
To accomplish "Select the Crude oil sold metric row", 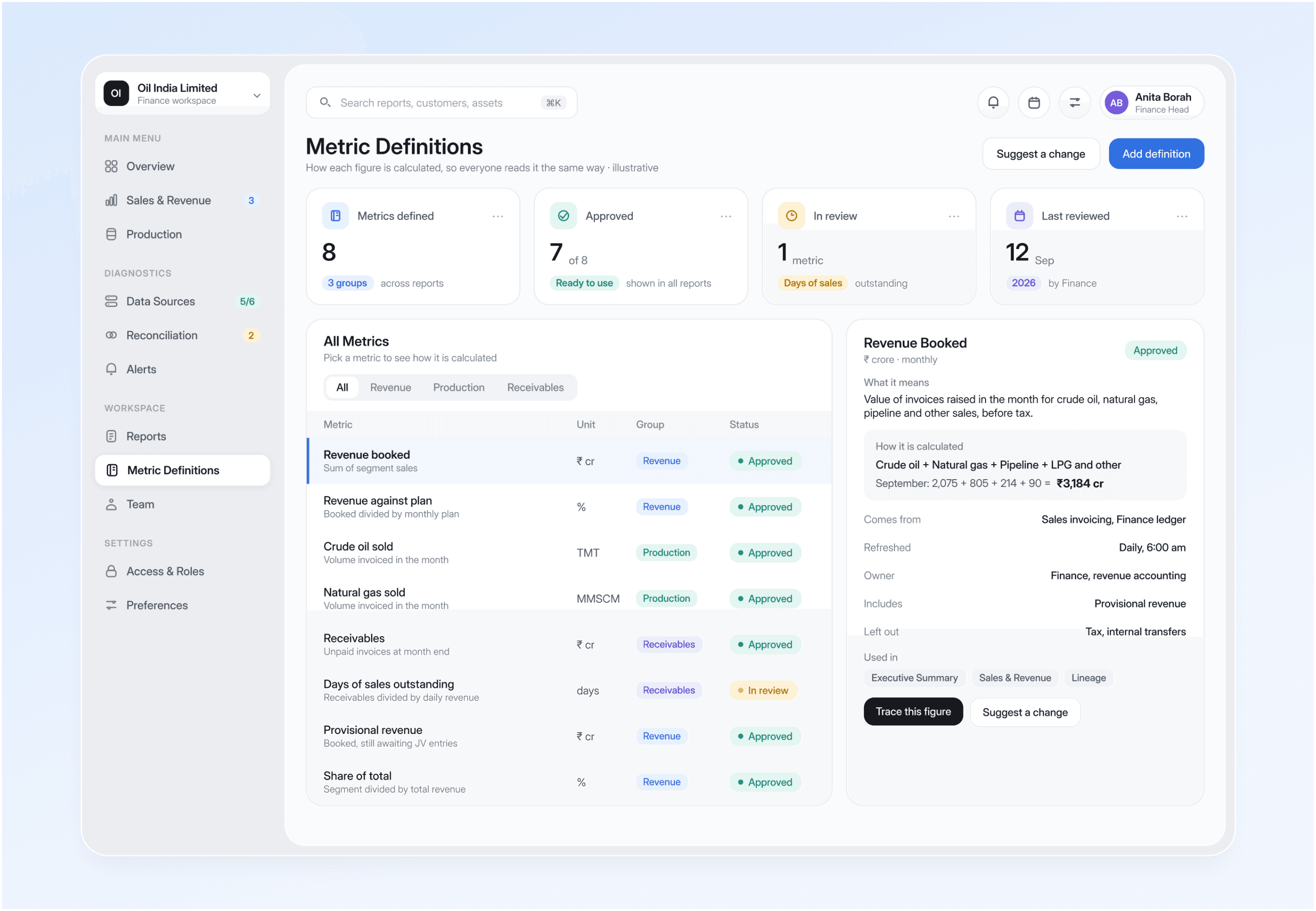I will [x=568, y=552].
